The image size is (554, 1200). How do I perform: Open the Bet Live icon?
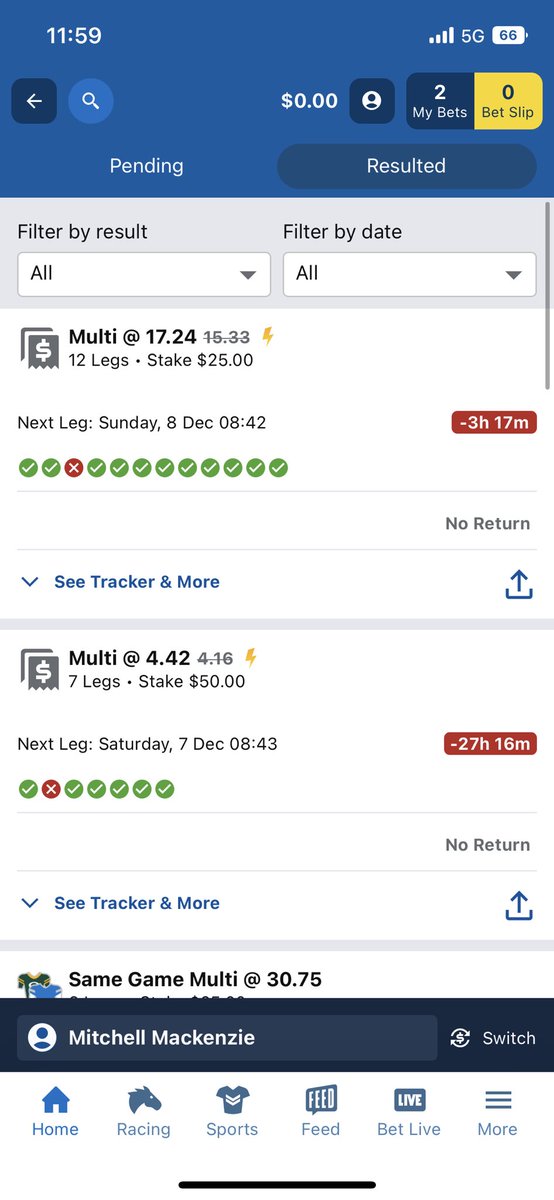coord(409,1101)
